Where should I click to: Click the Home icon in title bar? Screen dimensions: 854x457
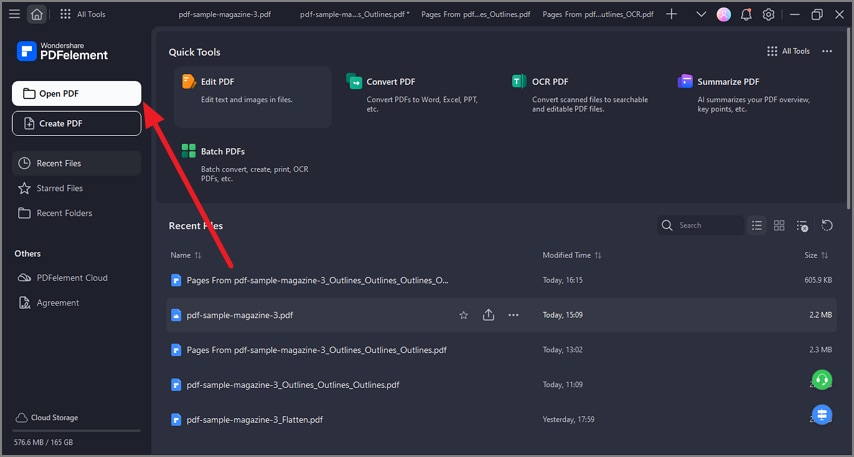pyautogui.click(x=37, y=15)
